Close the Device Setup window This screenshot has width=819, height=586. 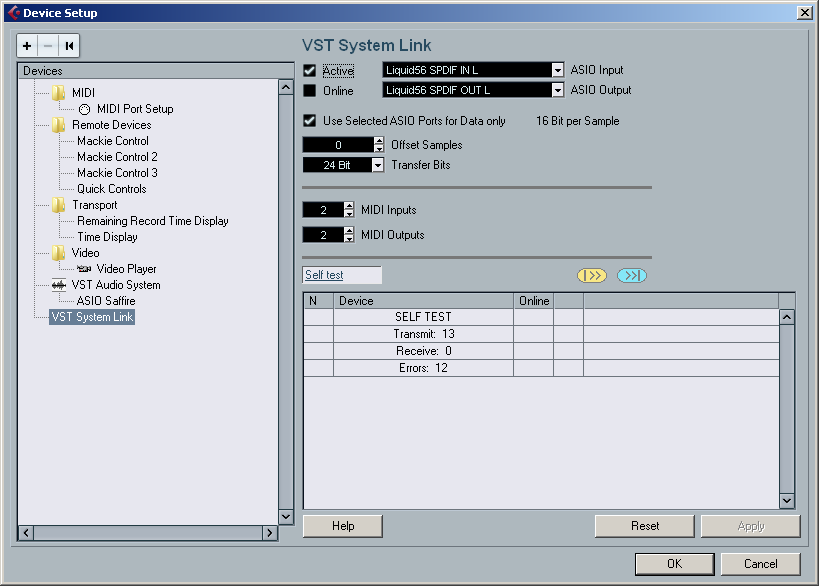pos(805,13)
